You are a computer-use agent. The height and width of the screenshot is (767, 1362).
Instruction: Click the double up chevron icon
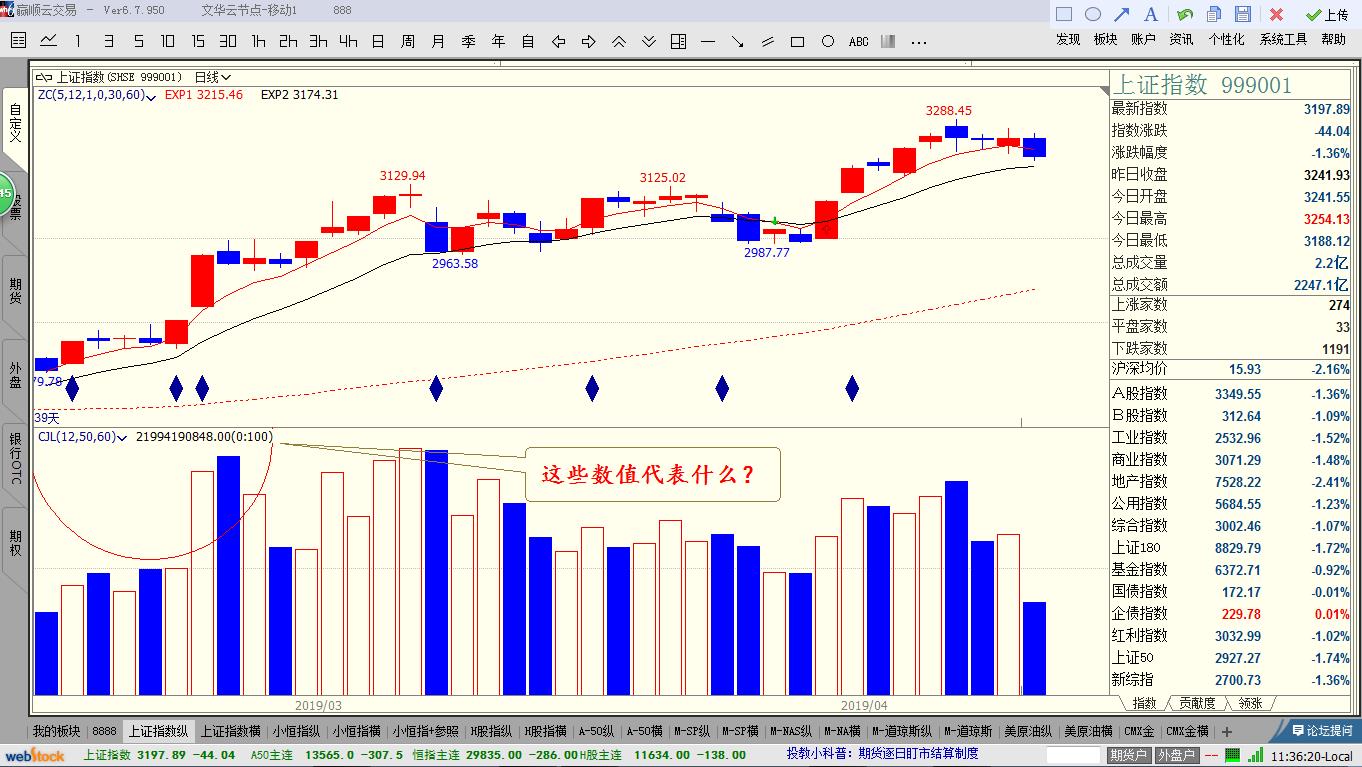(x=618, y=41)
